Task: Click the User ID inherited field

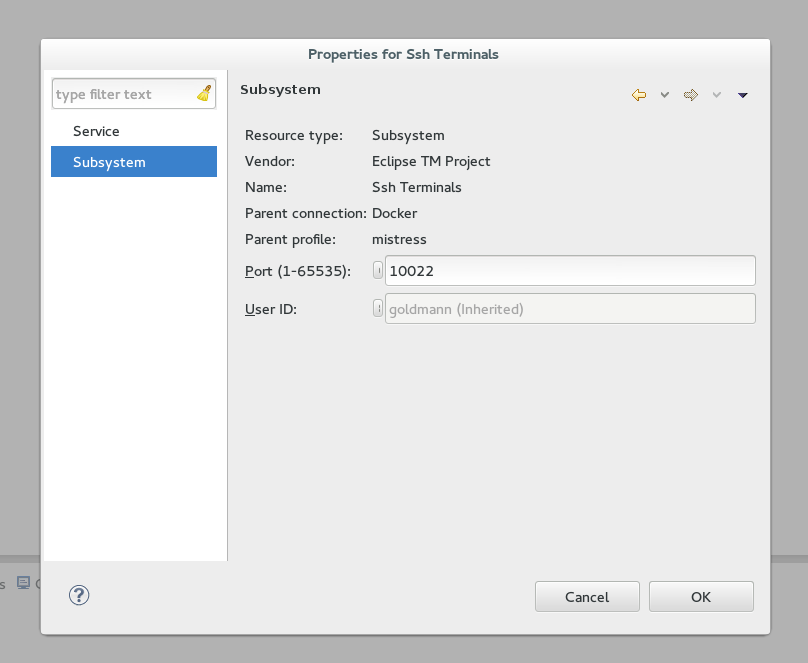Action: (x=570, y=309)
